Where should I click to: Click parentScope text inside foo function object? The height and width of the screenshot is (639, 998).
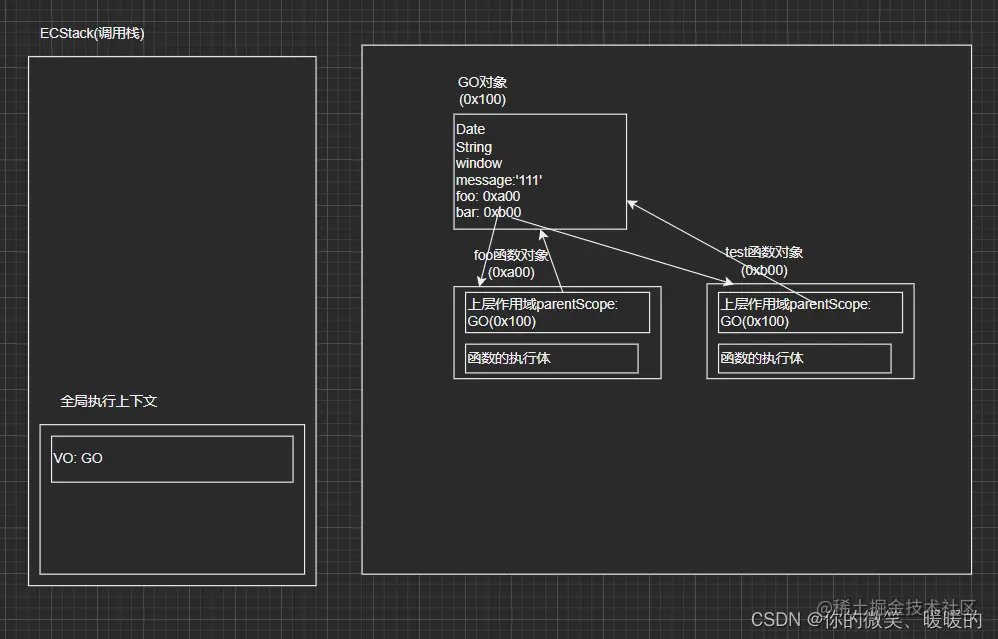[542, 312]
